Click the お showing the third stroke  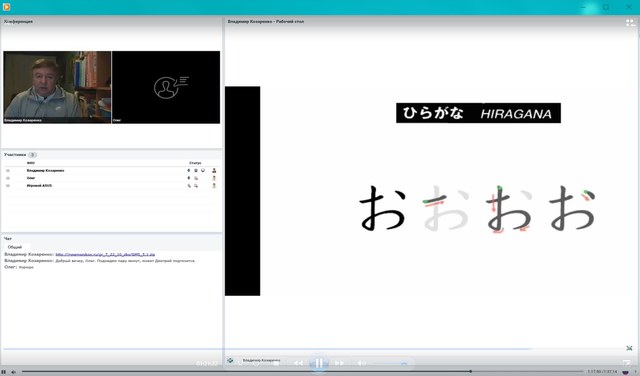click(572, 208)
